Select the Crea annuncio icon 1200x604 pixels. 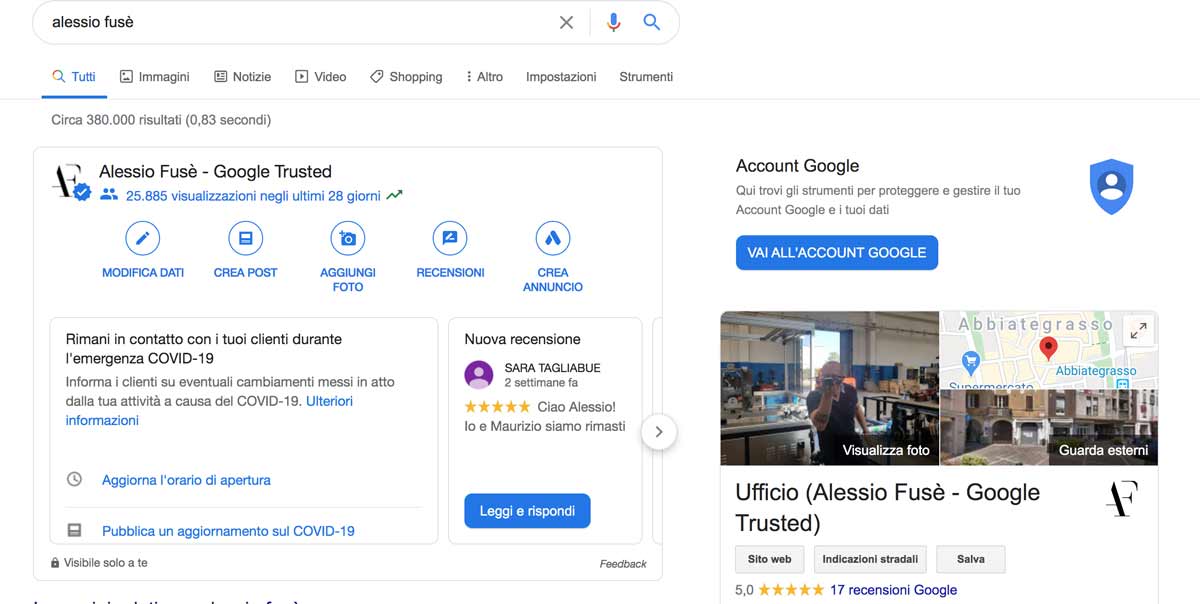(552, 238)
